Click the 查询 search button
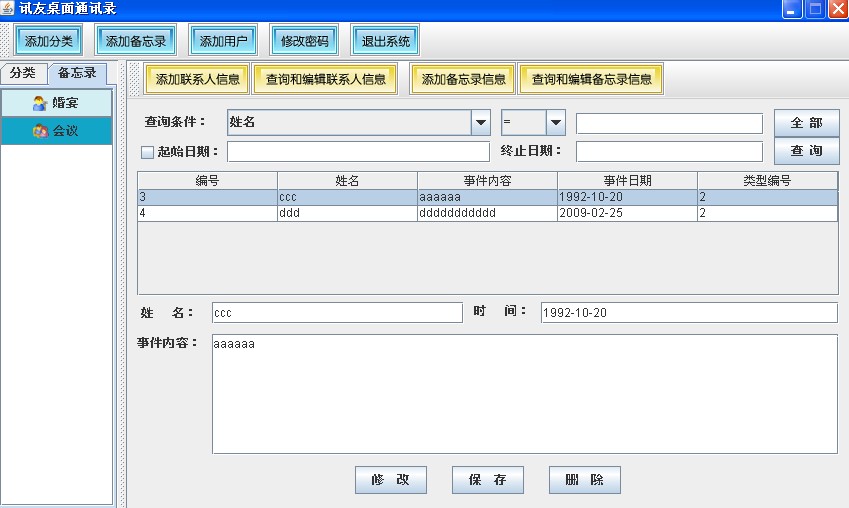The height and width of the screenshot is (508, 849). [x=807, y=151]
